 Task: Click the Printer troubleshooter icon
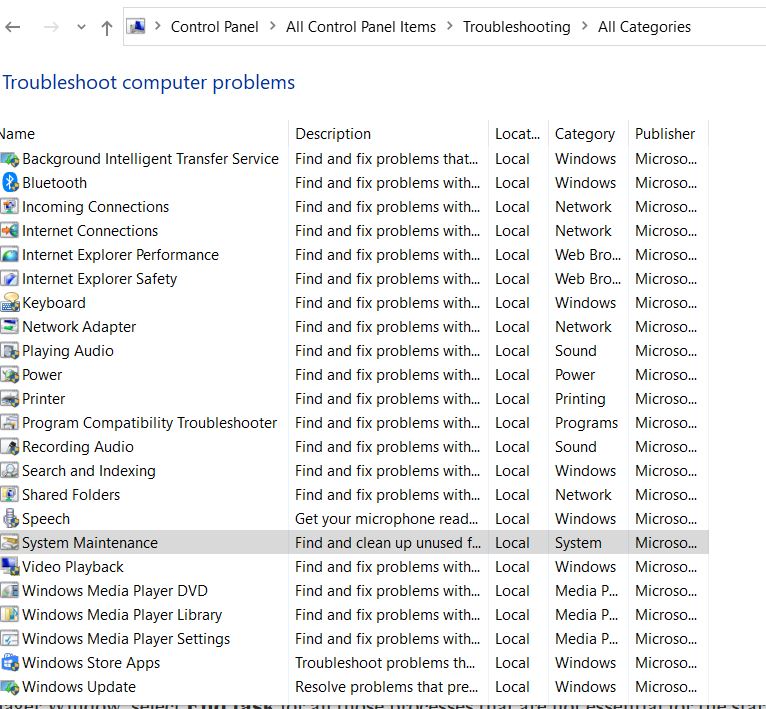coord(10,399)
